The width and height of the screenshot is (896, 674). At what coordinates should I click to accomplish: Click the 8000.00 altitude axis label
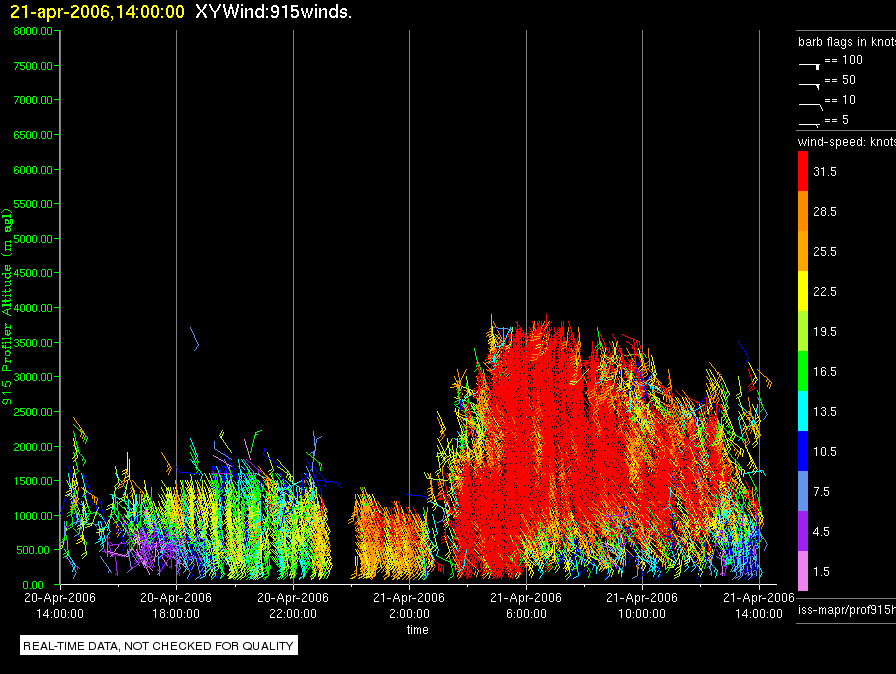pyautogui.click(x=33, y=31)
